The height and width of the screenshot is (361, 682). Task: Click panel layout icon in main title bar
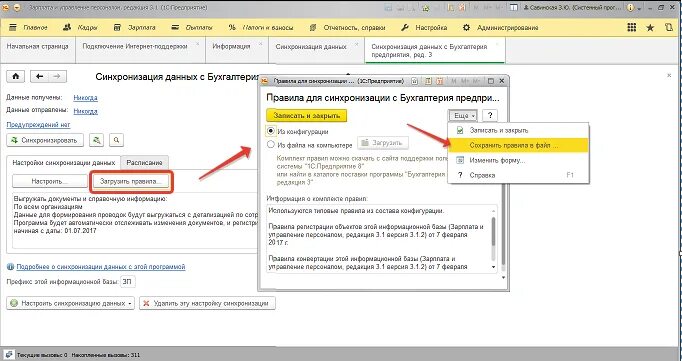coord(514,7)
